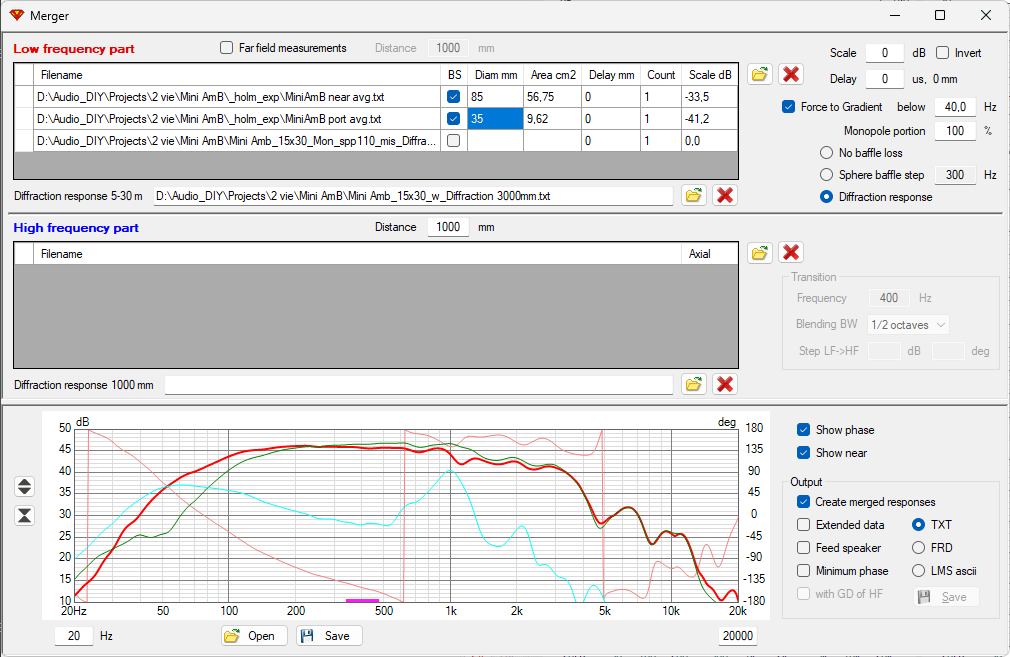Clear Diffraction response 5-30 m file
The image size is (1010, 657).
tap(725, 195)
